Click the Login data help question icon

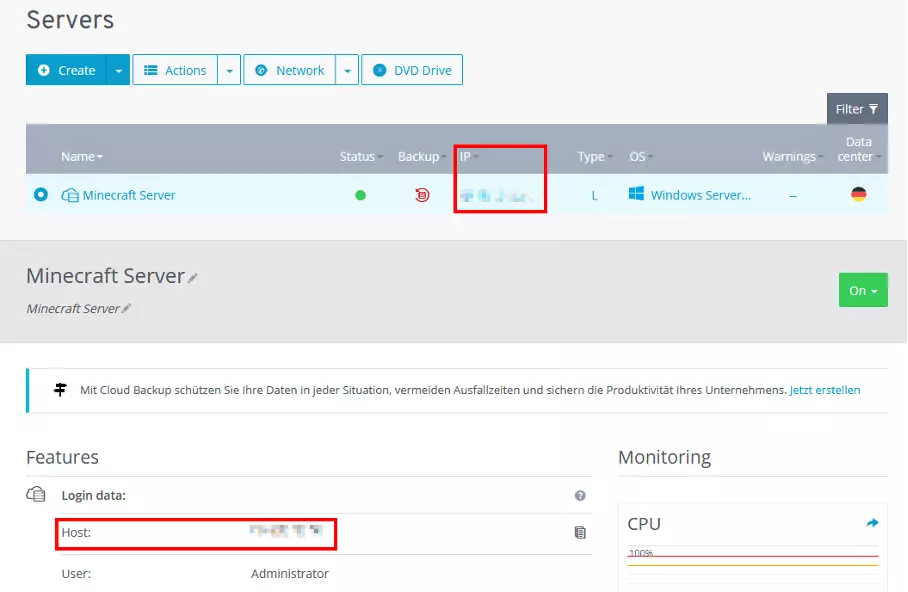(x=580, y=495)
